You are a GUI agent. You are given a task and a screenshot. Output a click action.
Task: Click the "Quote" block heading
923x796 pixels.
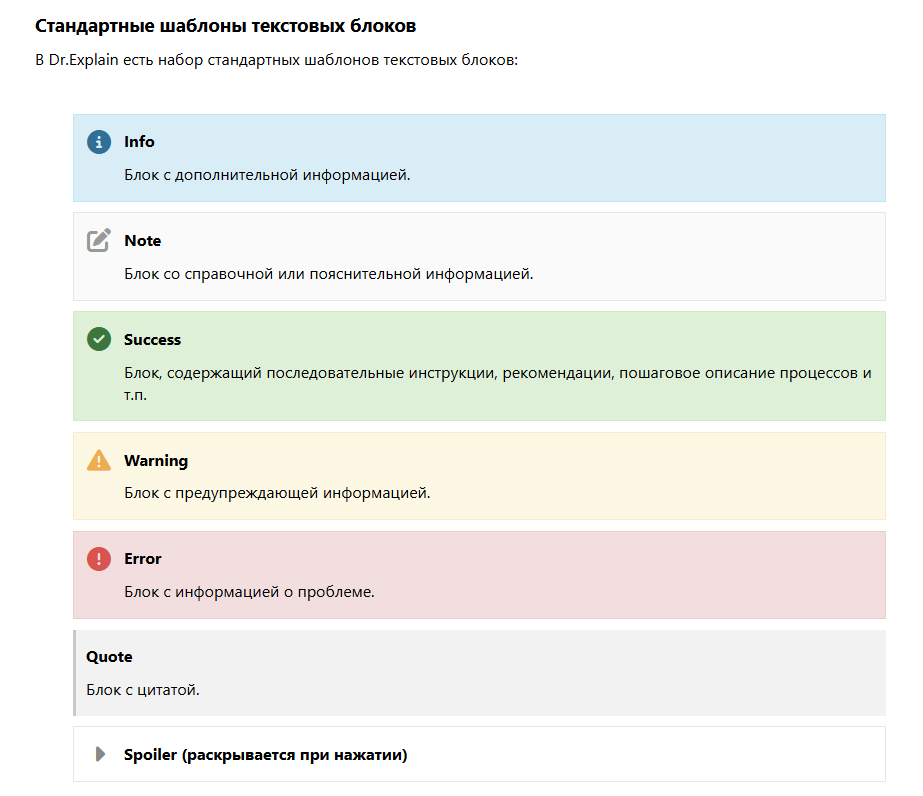(x=109, y=657)
